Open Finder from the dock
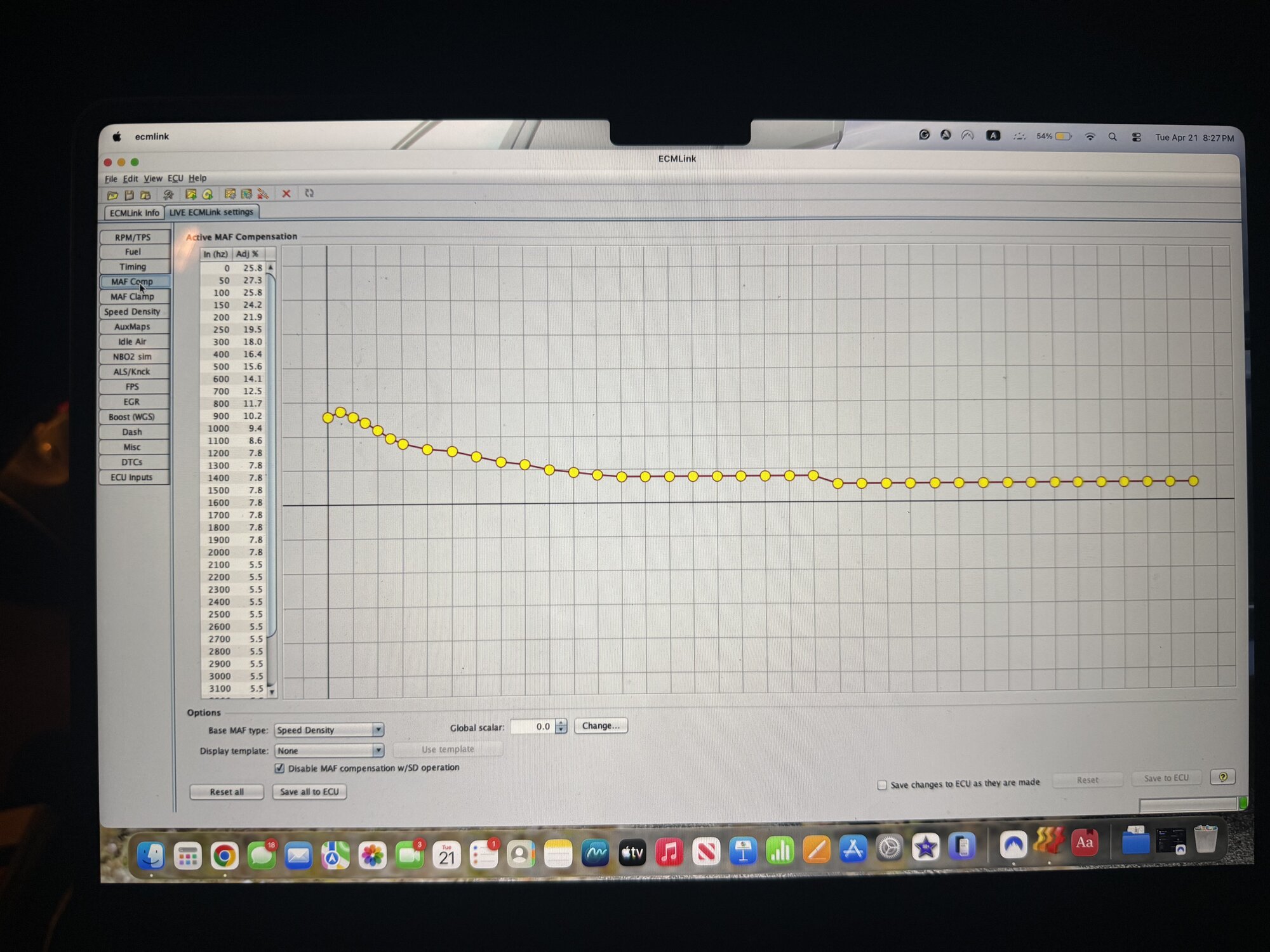The width and height of the screenshot is (1270, 952). [x=151, y=856]
